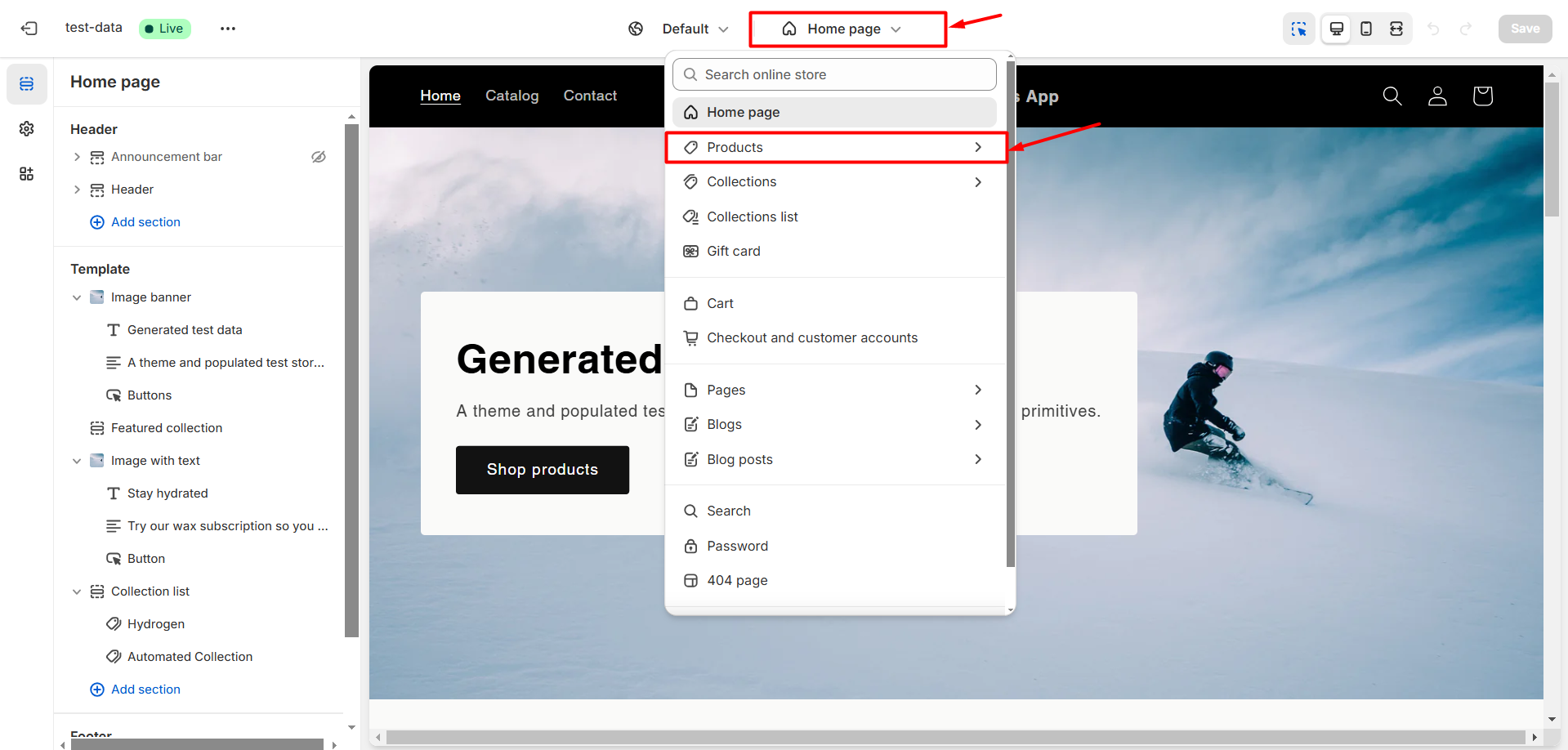Image resolution: width=1568 pixels, height=750 pixels.
Task: Expand the Products submenu arrow
Action: [x=978, y=147]
